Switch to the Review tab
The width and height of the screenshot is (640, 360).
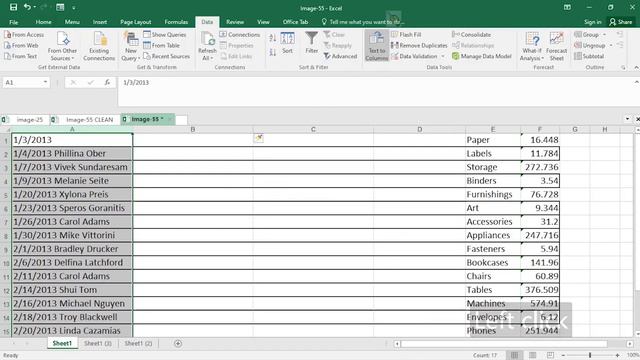coord(235,22)
